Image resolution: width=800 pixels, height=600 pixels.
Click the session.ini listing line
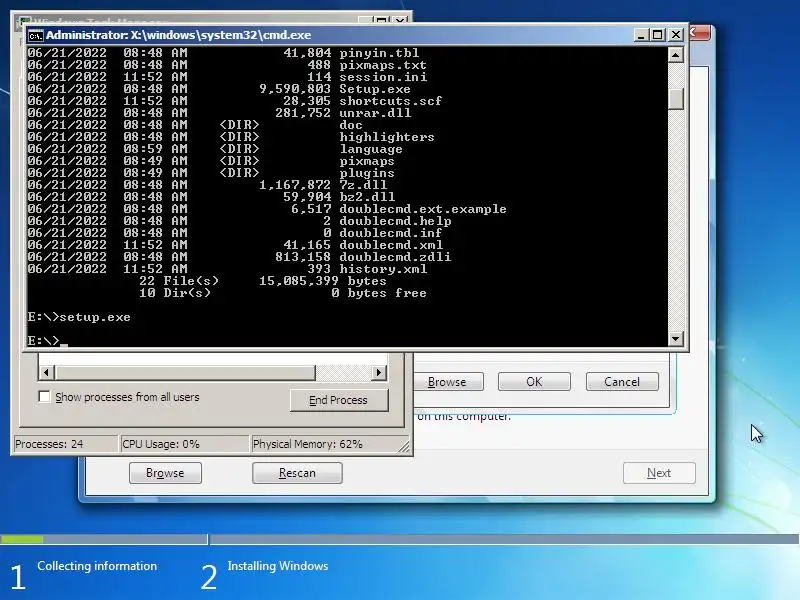coord(227,77)
